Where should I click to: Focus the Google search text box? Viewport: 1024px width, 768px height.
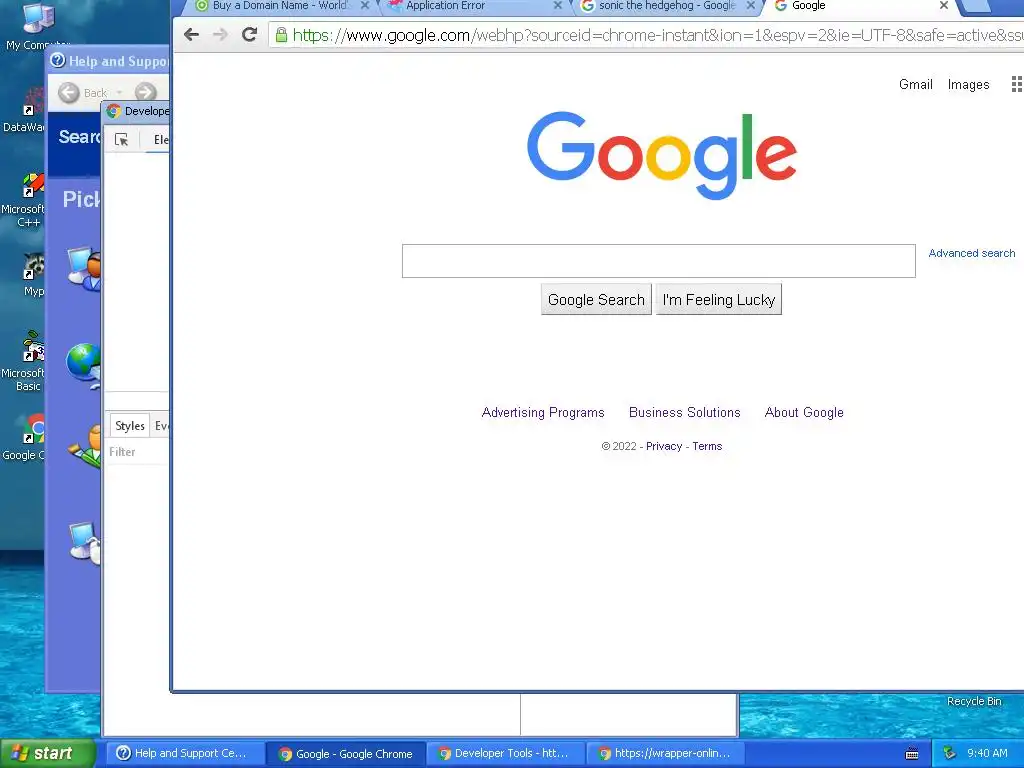click(658, 261)
